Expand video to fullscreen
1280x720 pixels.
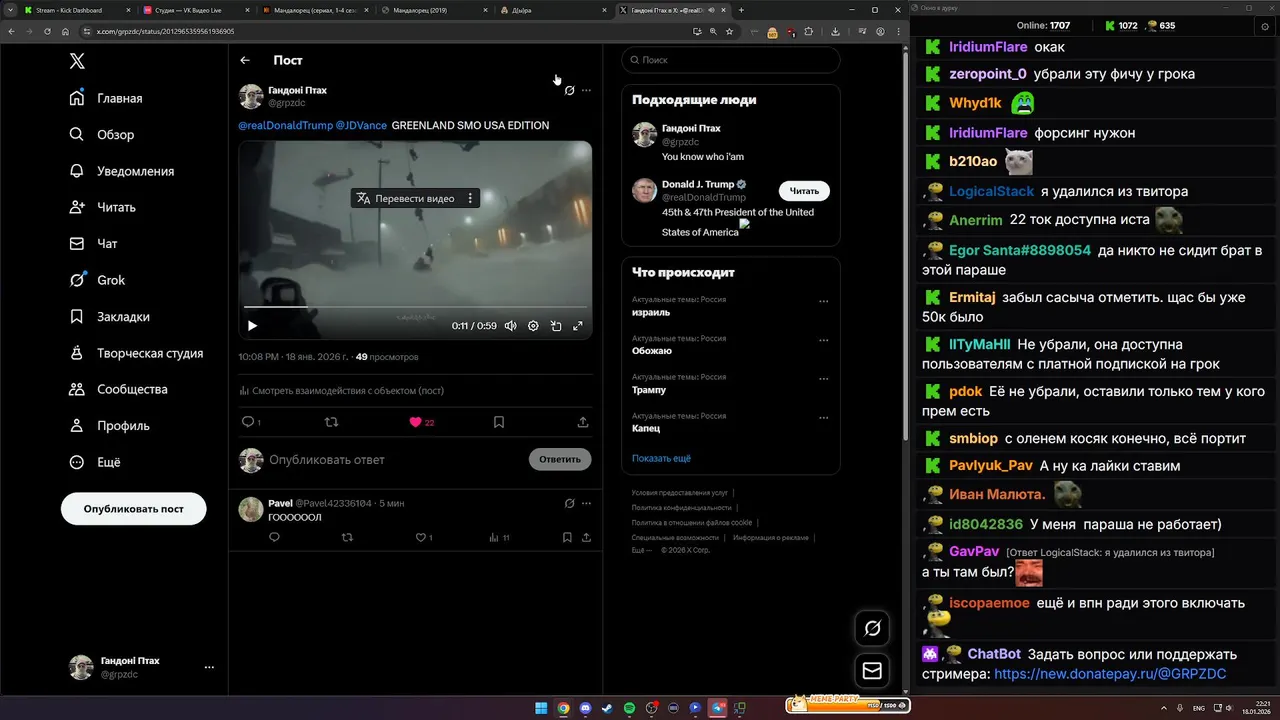point(578,325)
